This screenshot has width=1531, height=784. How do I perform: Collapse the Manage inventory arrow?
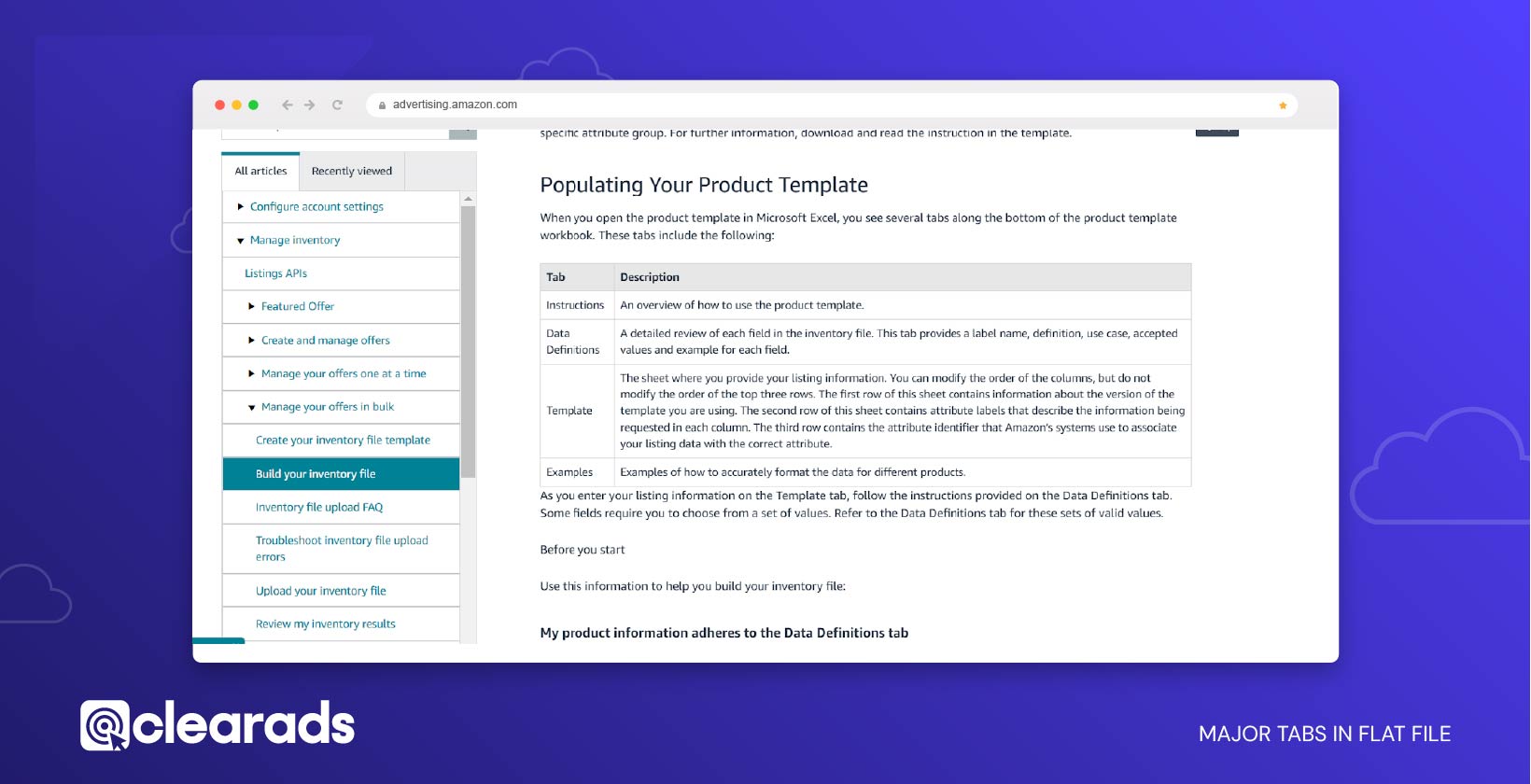point(240,241)
